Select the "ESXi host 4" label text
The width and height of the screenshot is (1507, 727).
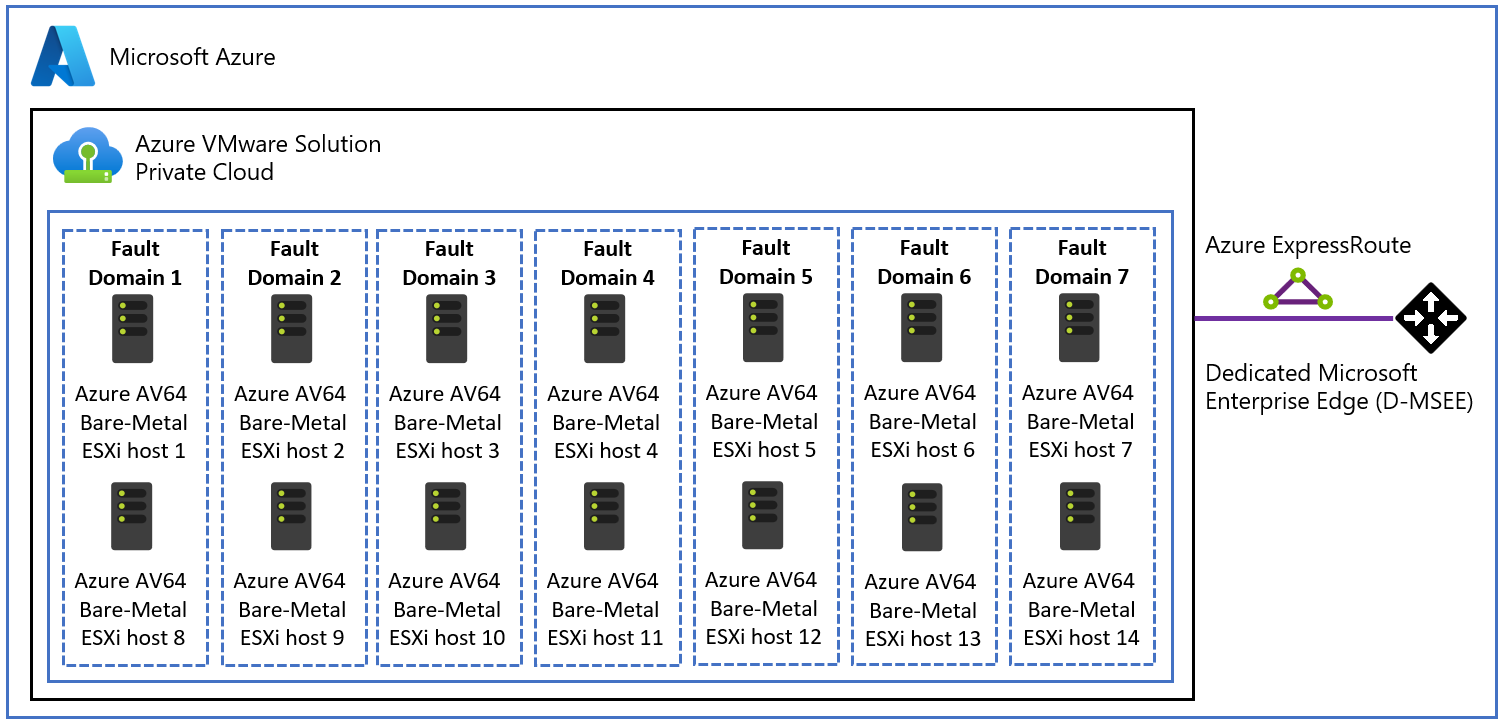pyautogui.click(x=606, y=451)
